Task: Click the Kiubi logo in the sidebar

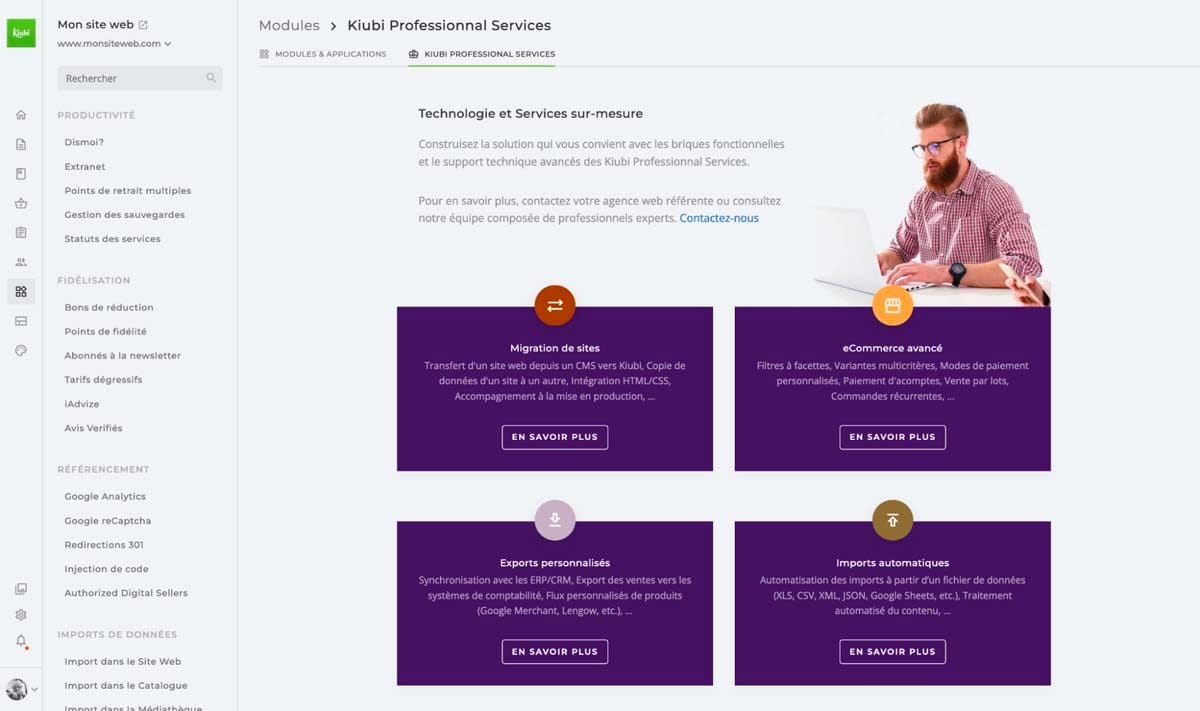Action: 21,33
